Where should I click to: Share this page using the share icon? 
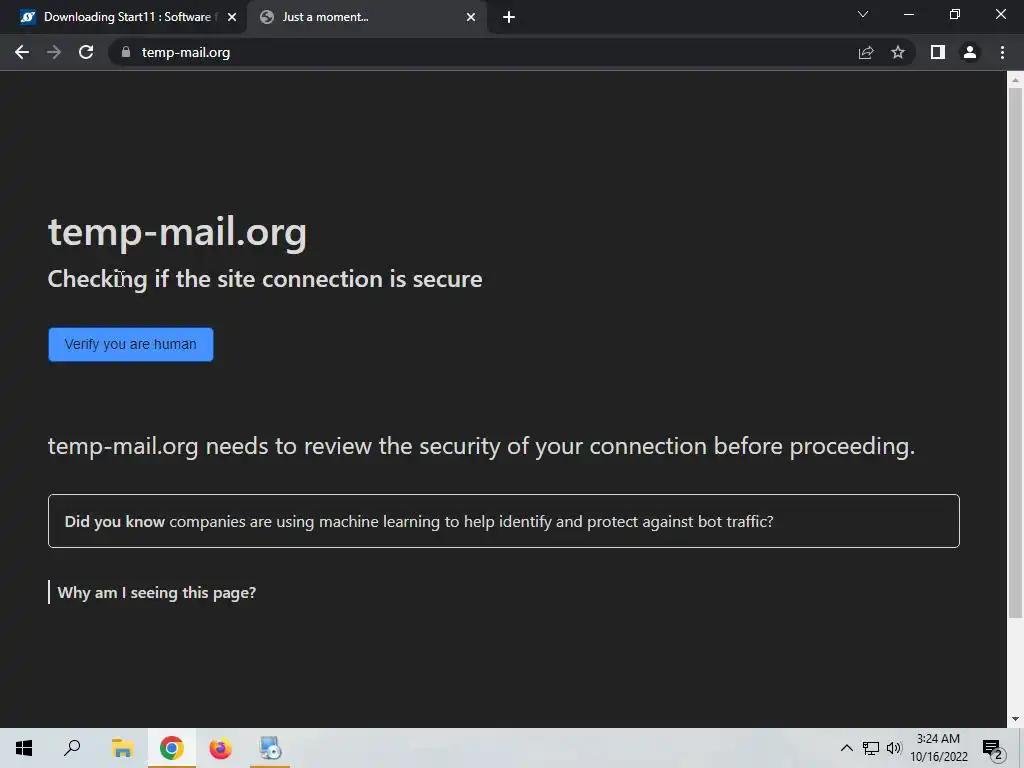tap(866, 52)
